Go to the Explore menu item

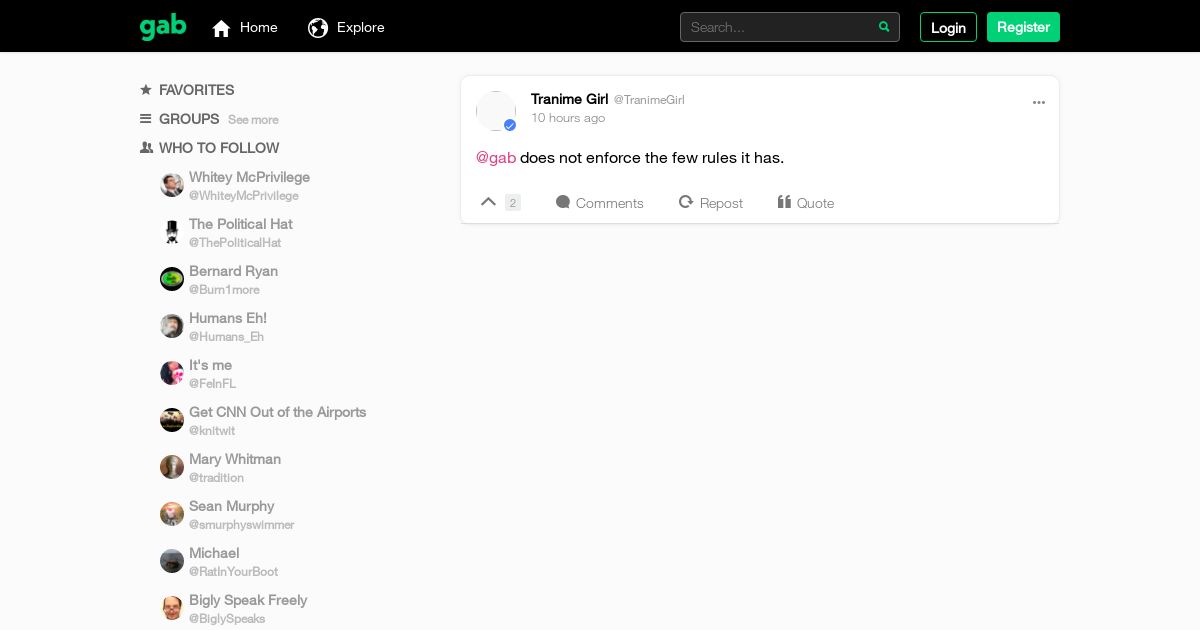(346, 27)
